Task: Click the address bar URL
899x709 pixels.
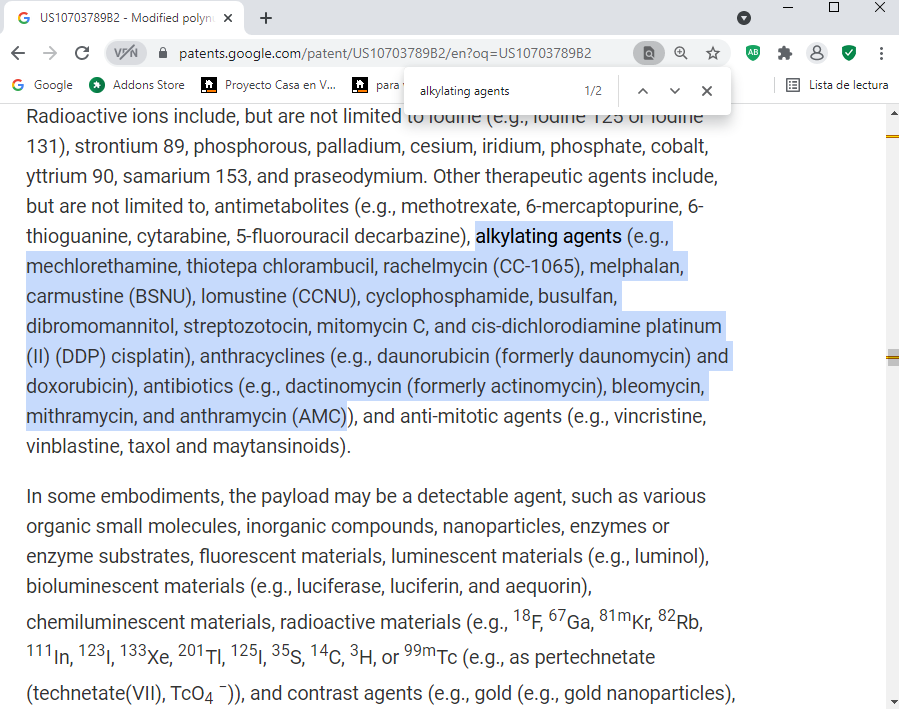Action: click(x=385, y=53)
